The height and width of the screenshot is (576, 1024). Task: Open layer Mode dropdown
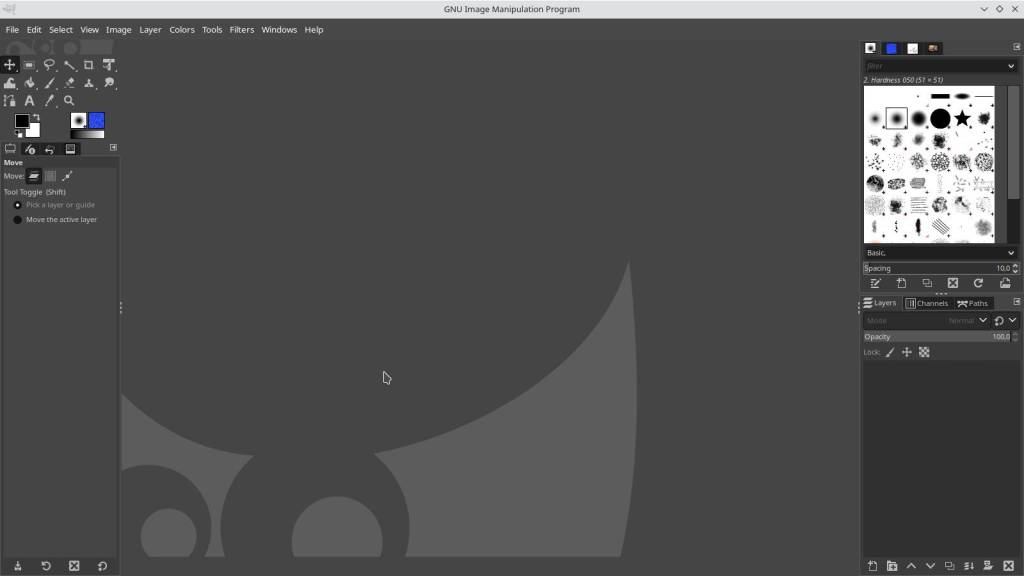coord(926,321)
